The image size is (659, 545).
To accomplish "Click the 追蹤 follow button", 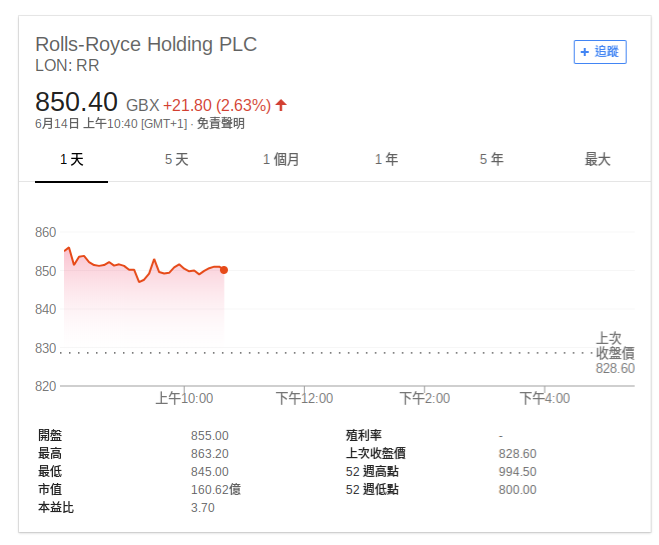I will click(600, 52).
